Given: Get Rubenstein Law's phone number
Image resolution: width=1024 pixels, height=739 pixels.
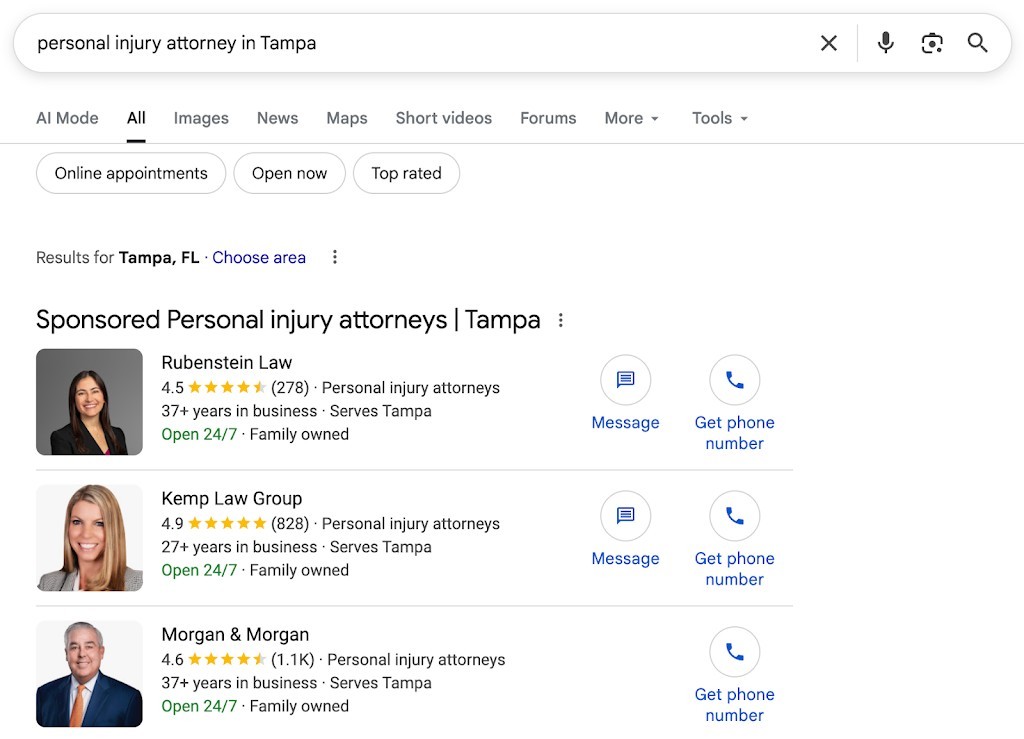Looking at the screenshot, I should tap(734, 380).
